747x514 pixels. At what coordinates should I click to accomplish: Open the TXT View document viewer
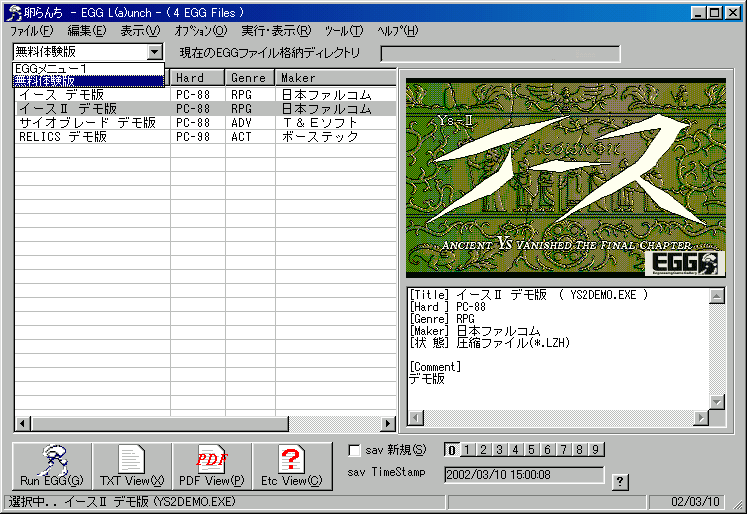(x=132, y=466)
